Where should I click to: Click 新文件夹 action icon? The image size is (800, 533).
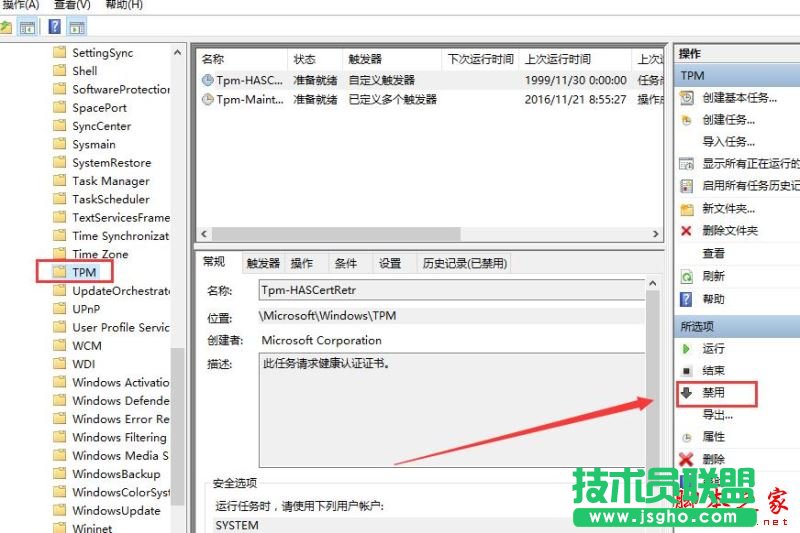(x=687, y=209)
